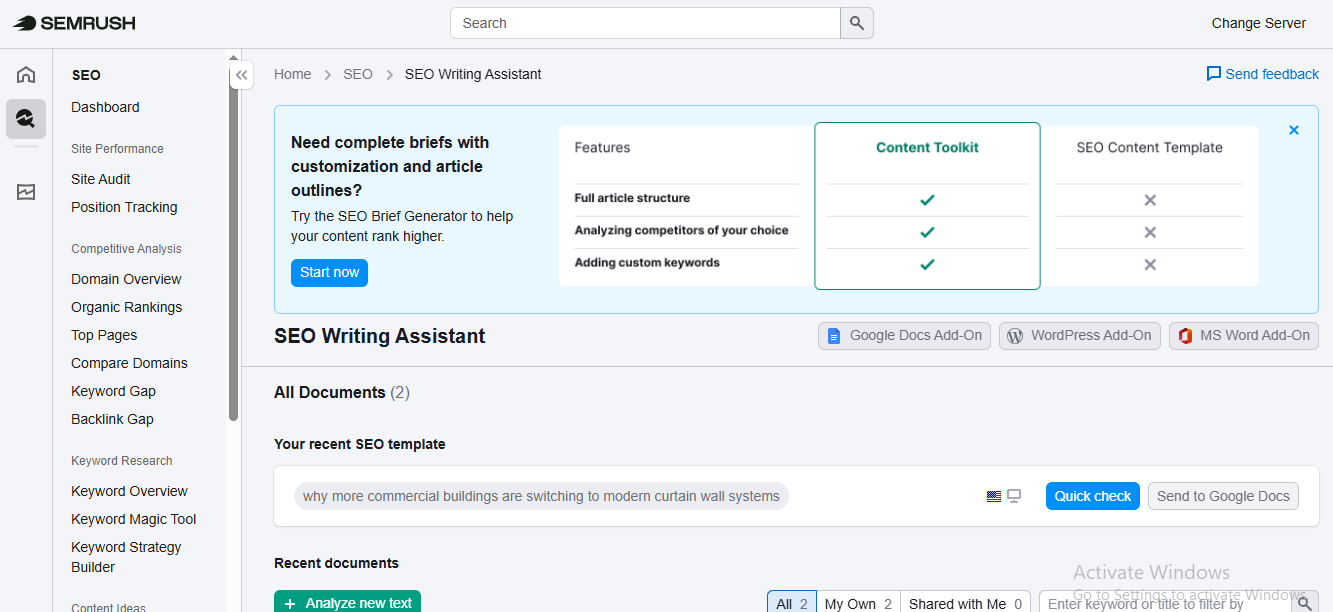Click the Semrush logo
The image size is (1333, 612).
point(74,23)
